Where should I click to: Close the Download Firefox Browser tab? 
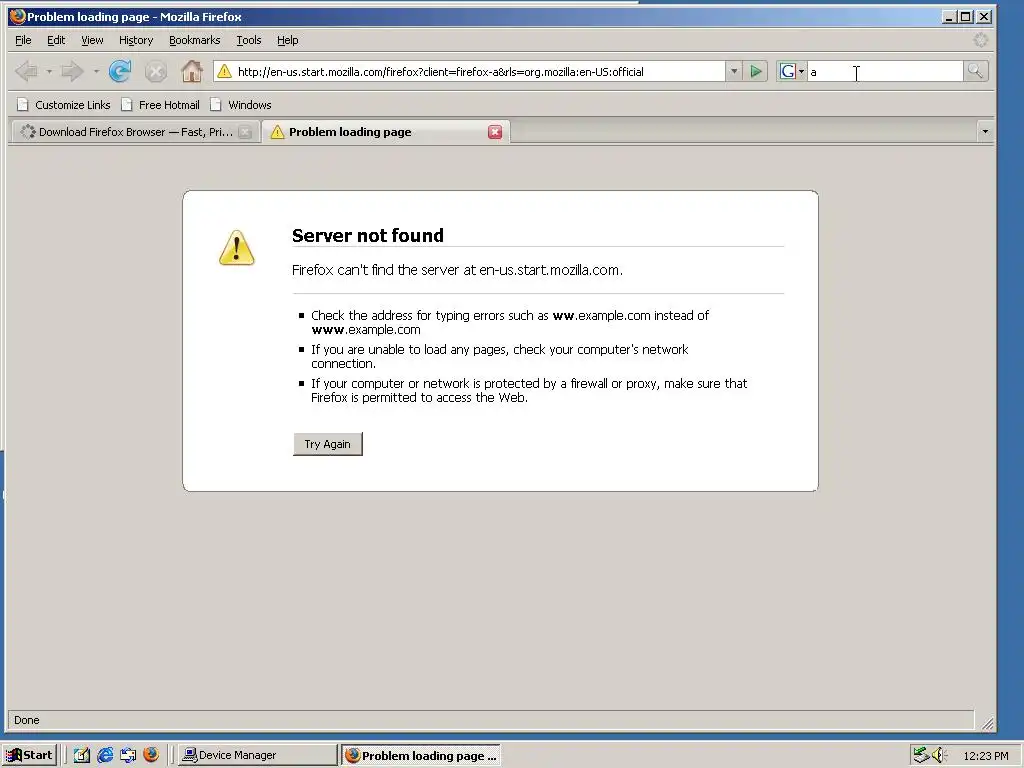[x=245, y=132]
